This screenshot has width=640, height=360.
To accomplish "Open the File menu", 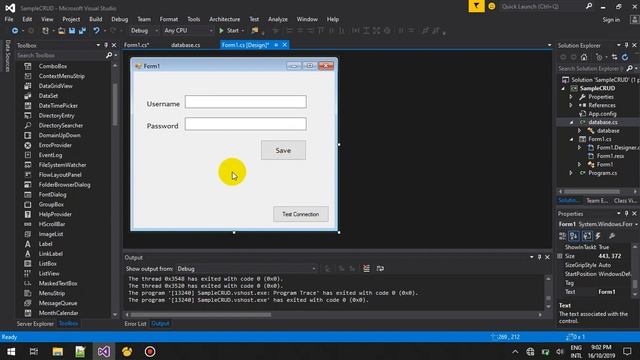I will tap(9, 19).
